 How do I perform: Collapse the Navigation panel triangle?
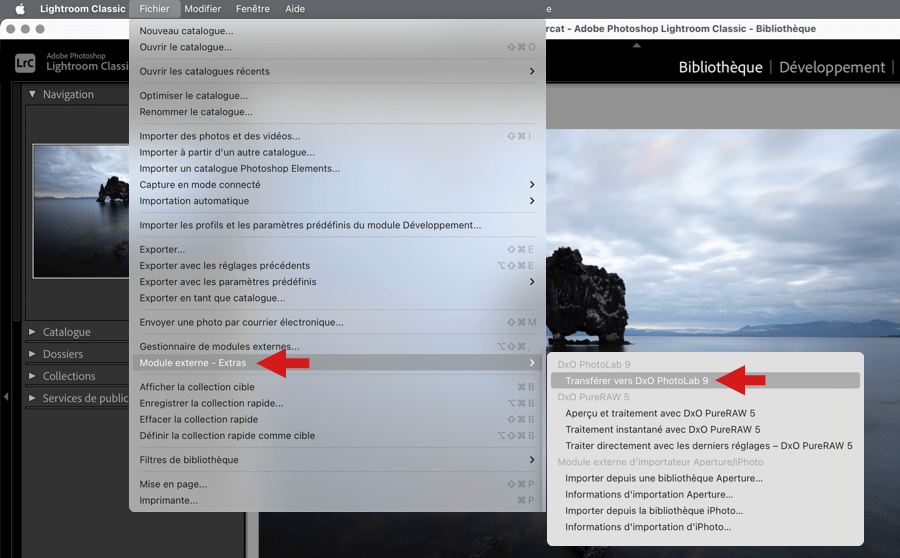coord(32,94)
